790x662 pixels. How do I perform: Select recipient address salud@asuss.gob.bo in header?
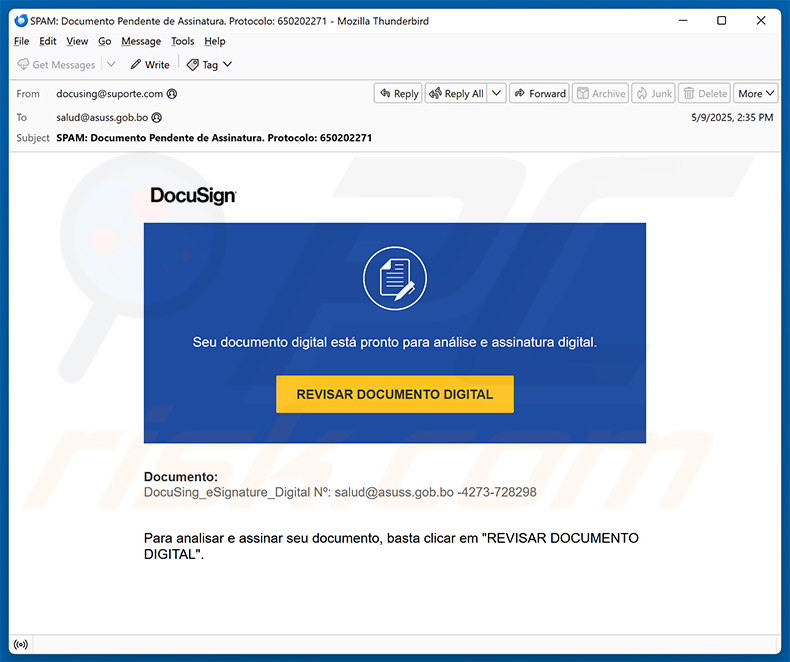click(x=102, y=117)
